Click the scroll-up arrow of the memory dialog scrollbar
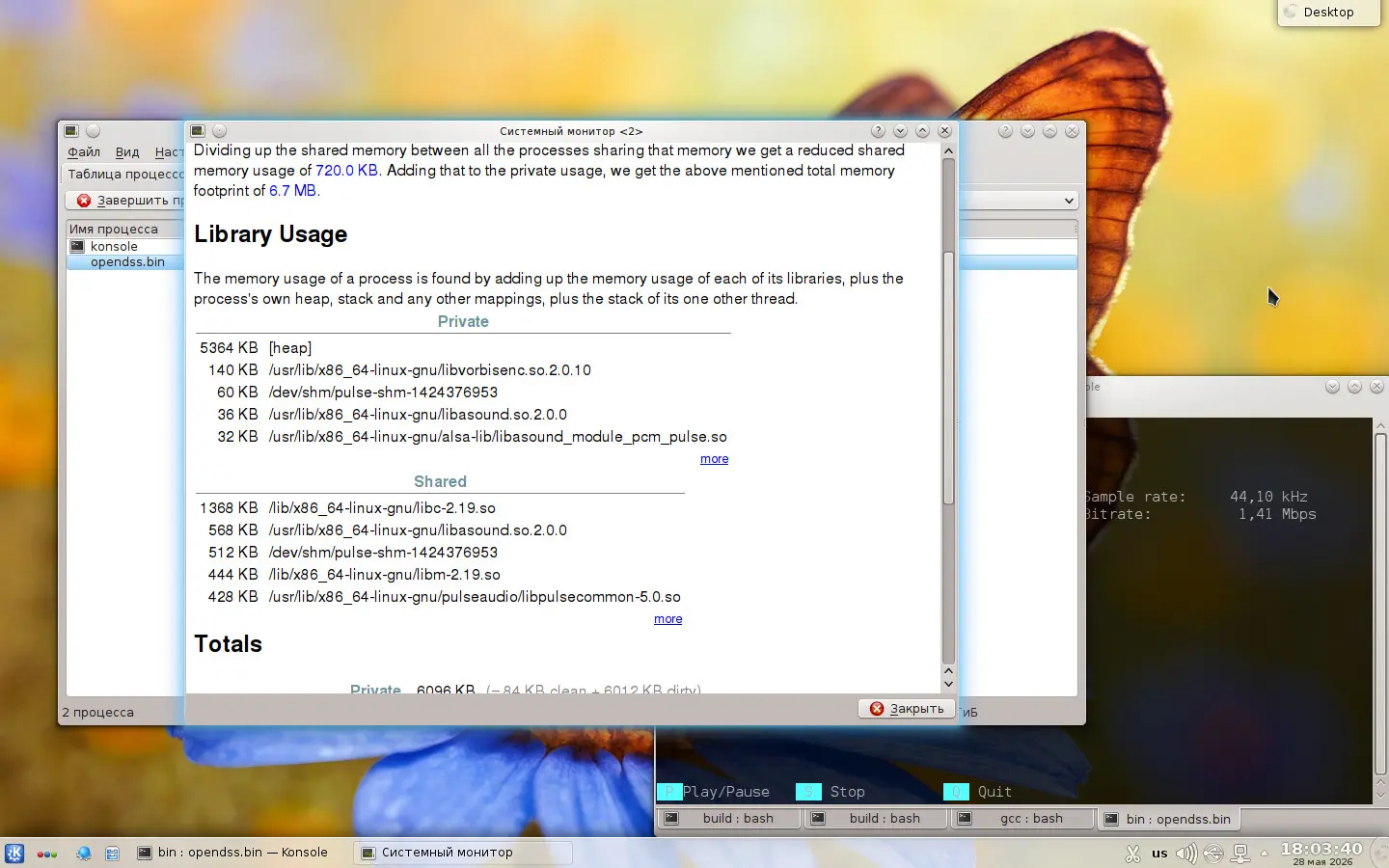Screen dimensions: 1389x868 tap(948, 150)
